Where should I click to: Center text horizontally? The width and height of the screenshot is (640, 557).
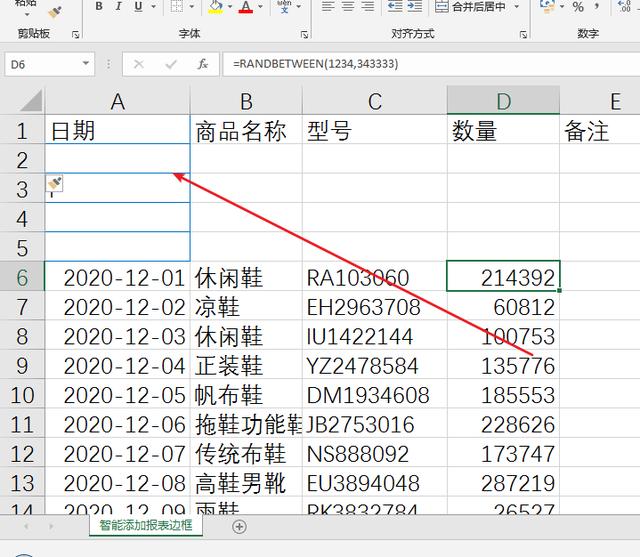click(348, 7)
